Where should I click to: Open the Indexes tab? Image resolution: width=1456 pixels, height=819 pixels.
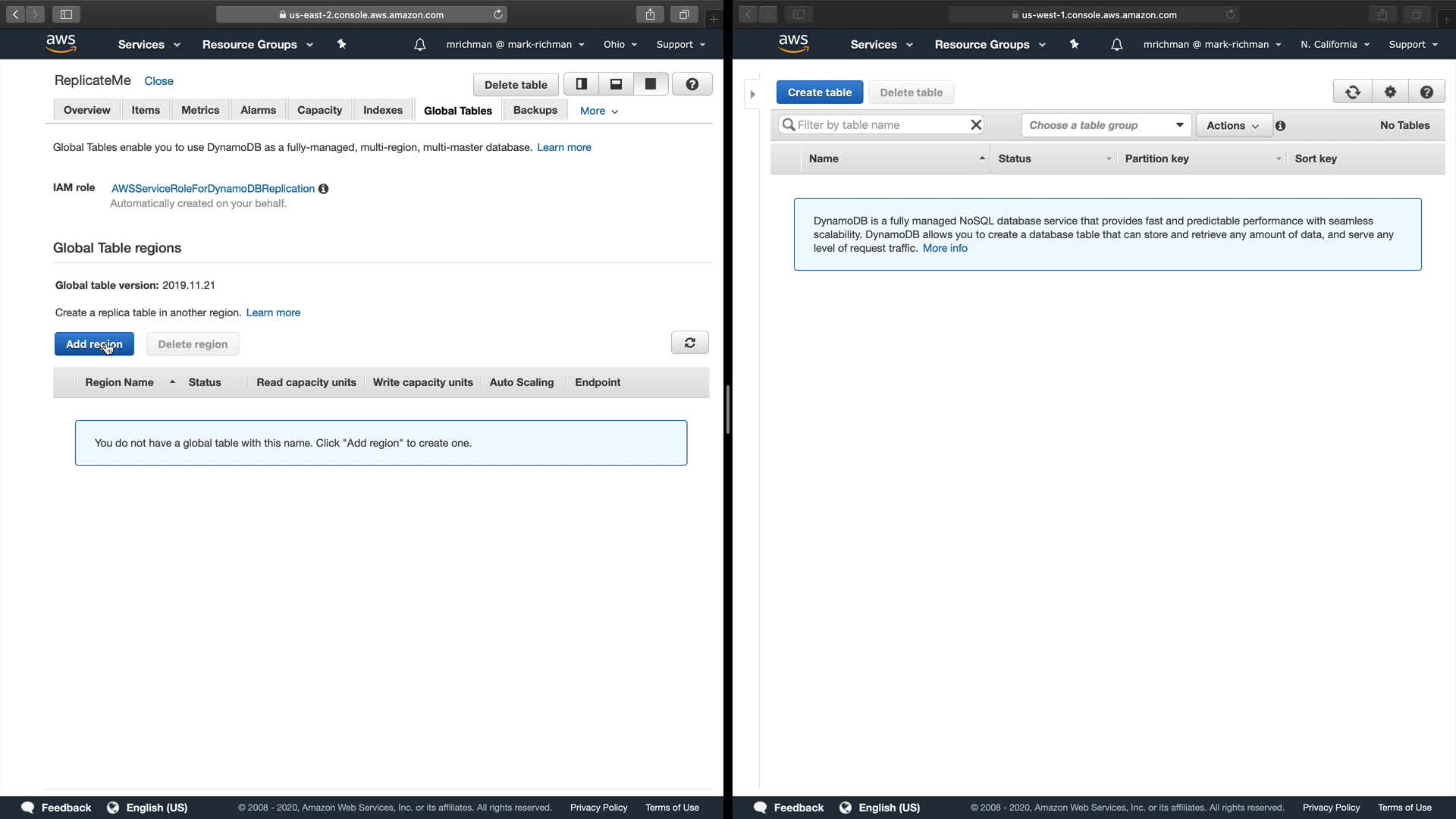pos(382,110)
